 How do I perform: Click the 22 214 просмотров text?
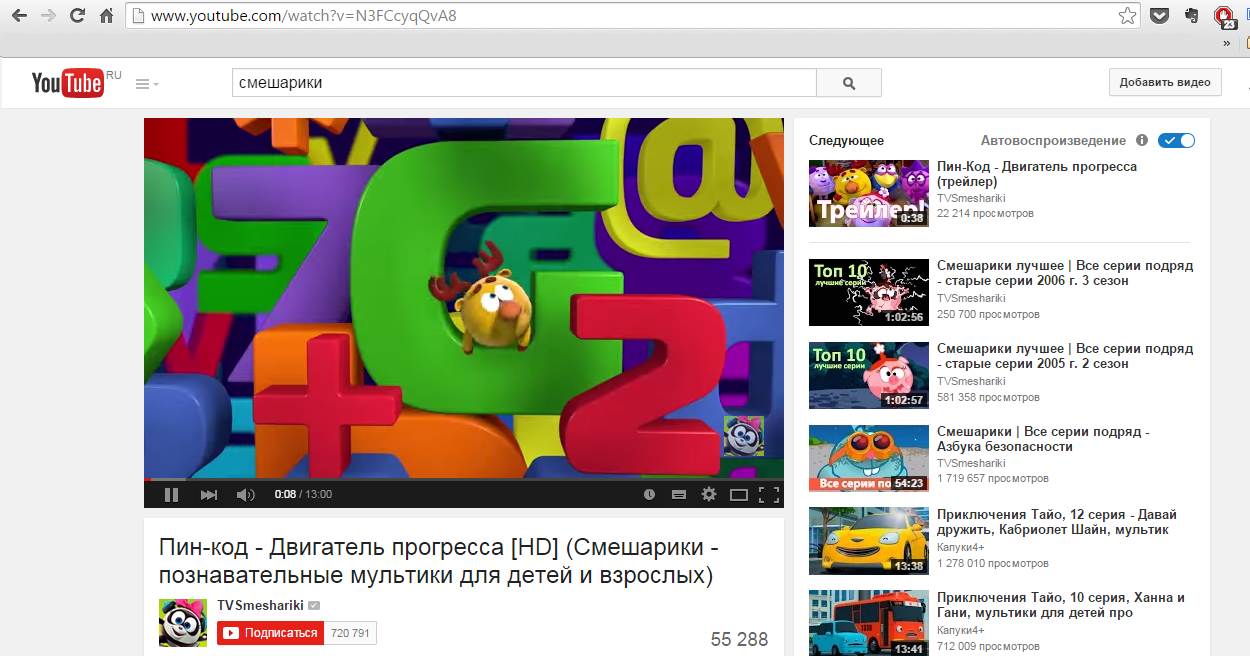[985, 214]
